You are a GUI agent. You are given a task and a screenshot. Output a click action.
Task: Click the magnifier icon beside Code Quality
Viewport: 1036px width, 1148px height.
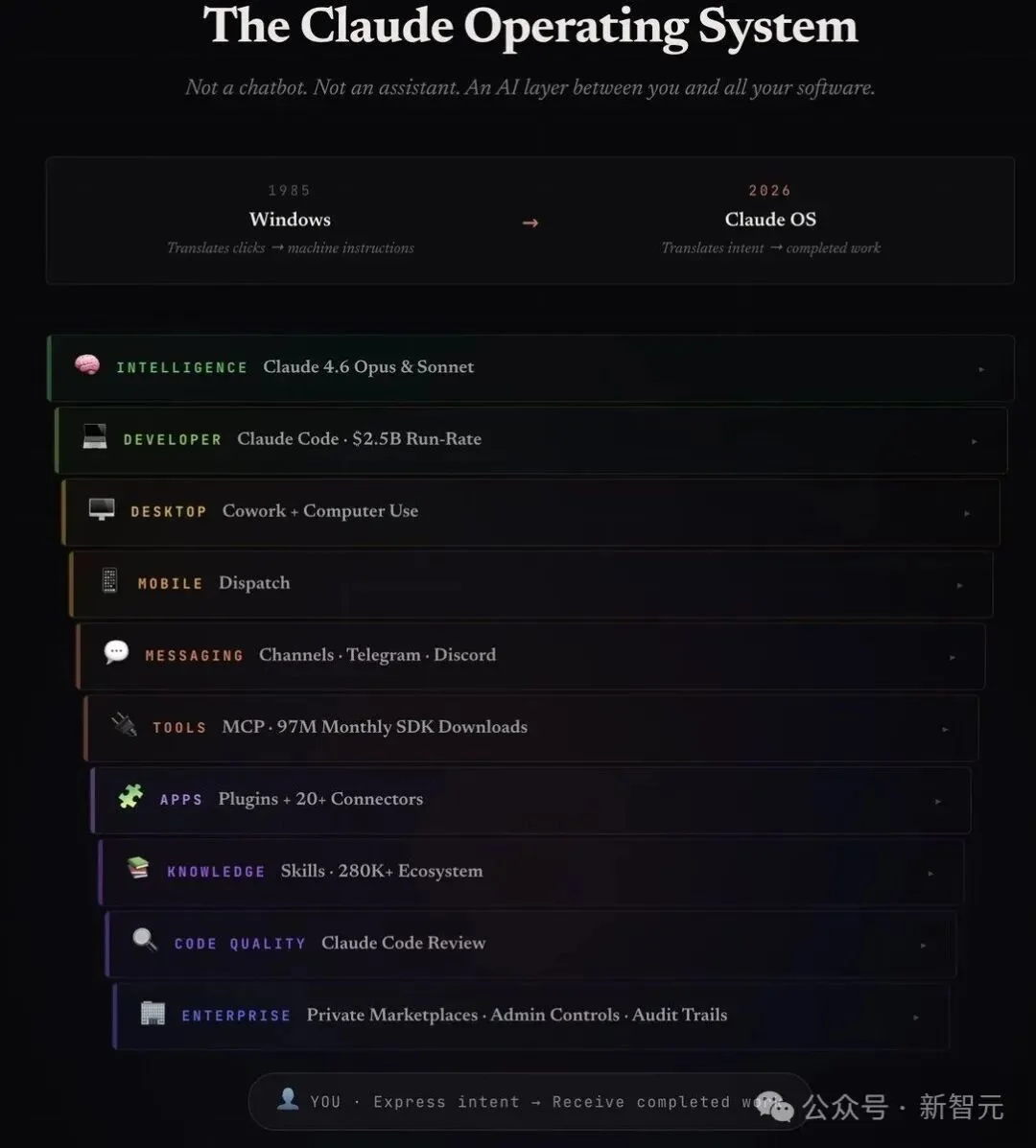tap(145, 941)
